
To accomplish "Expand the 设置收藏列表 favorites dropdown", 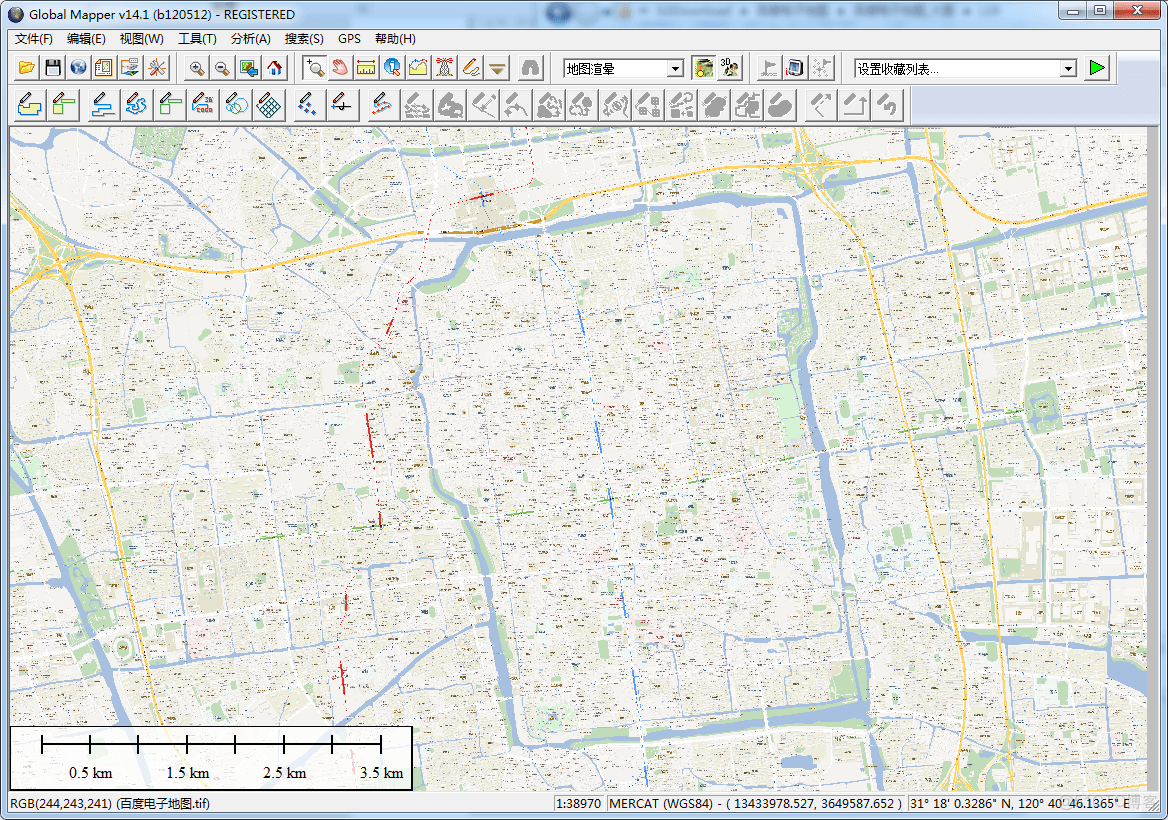I will point(1068,69).
